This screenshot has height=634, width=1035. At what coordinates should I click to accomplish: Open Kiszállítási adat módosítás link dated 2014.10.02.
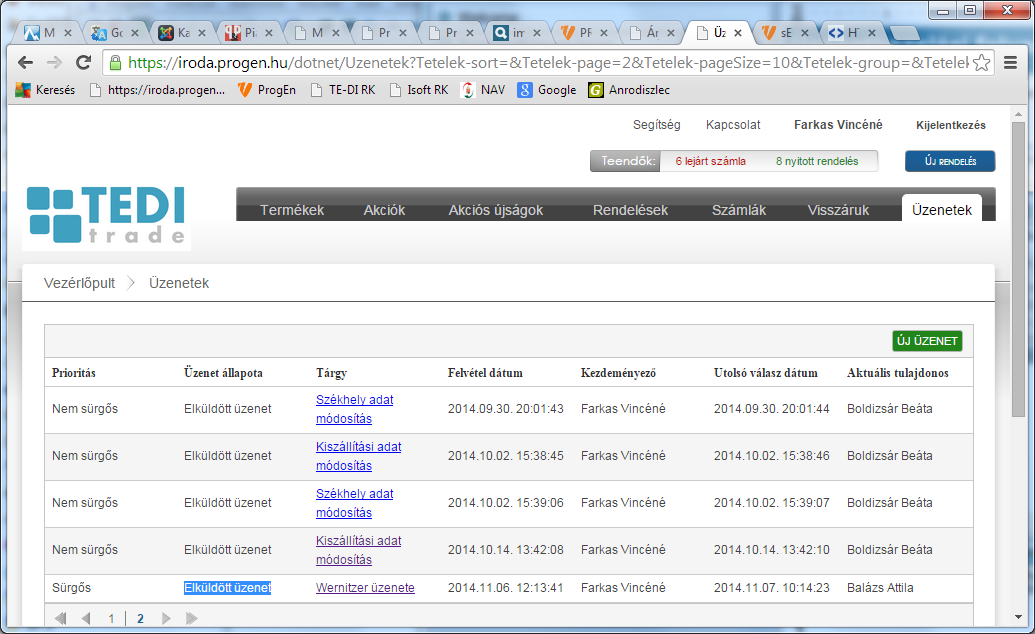point(358,456)
